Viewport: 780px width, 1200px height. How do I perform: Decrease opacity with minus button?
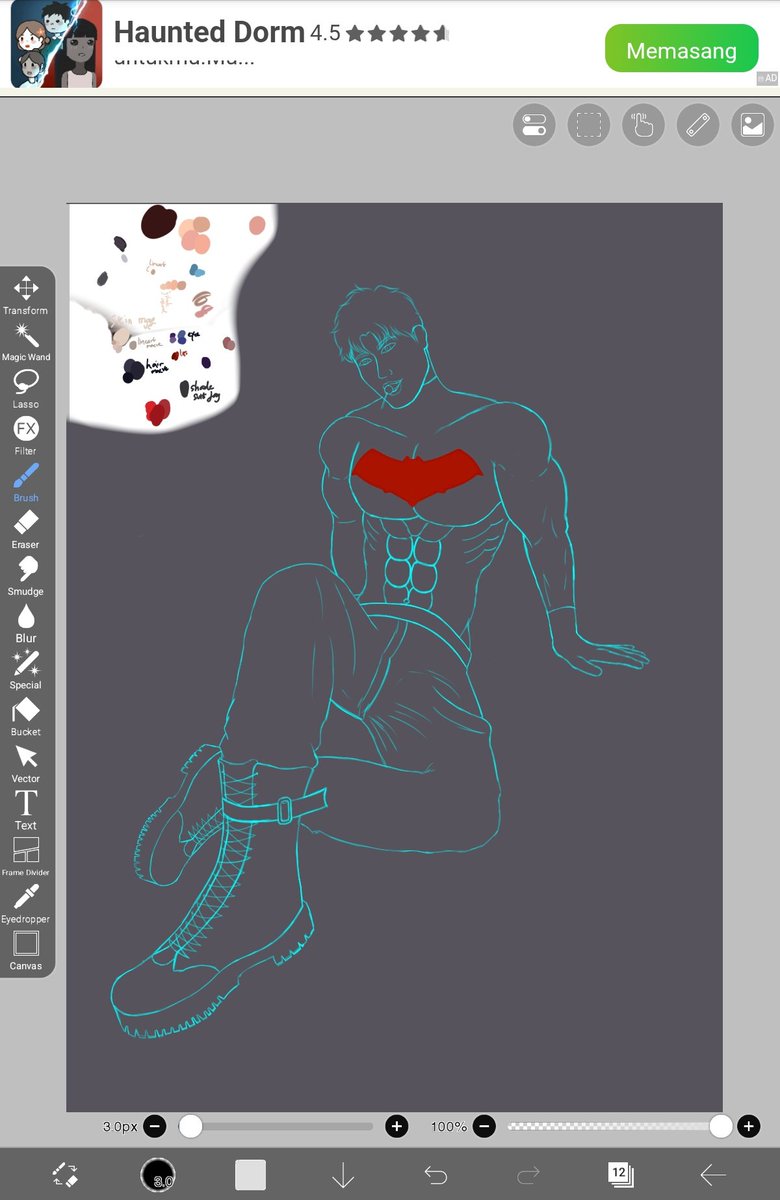(484, 1127)
